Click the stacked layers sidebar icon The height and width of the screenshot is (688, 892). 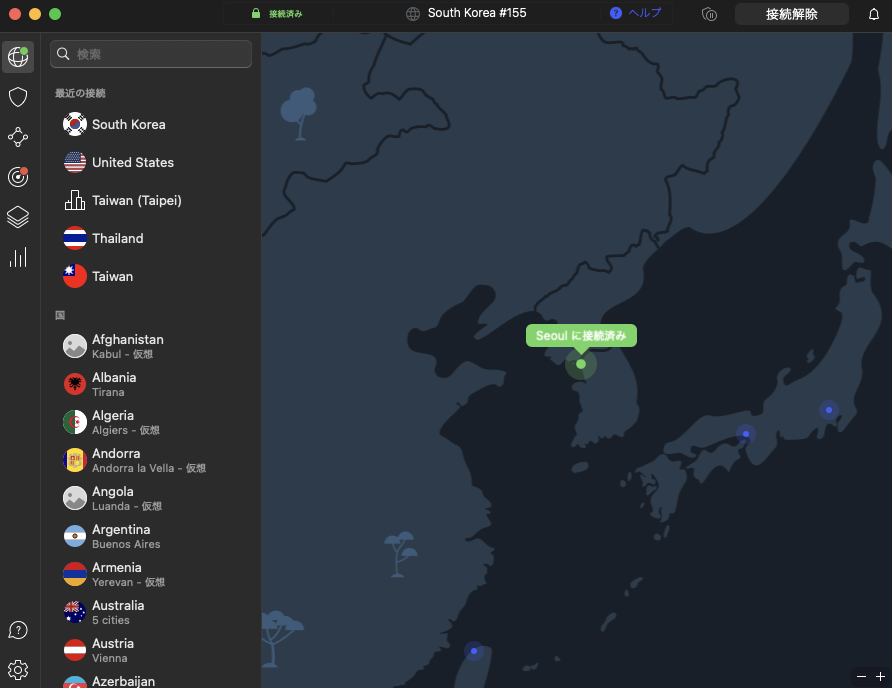coord(18,217)
